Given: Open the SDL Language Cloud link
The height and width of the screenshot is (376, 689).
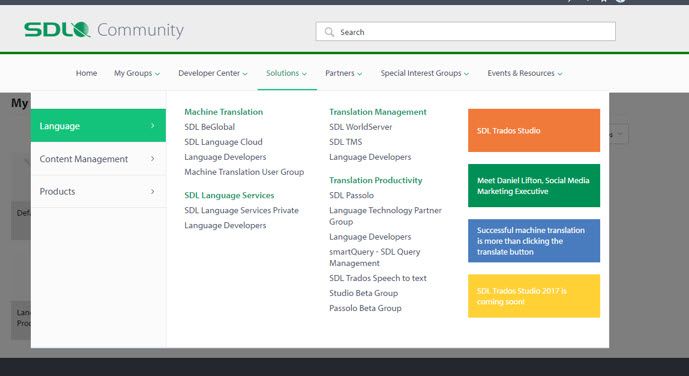Looking at the screenshot, I should tap(223, 142).
